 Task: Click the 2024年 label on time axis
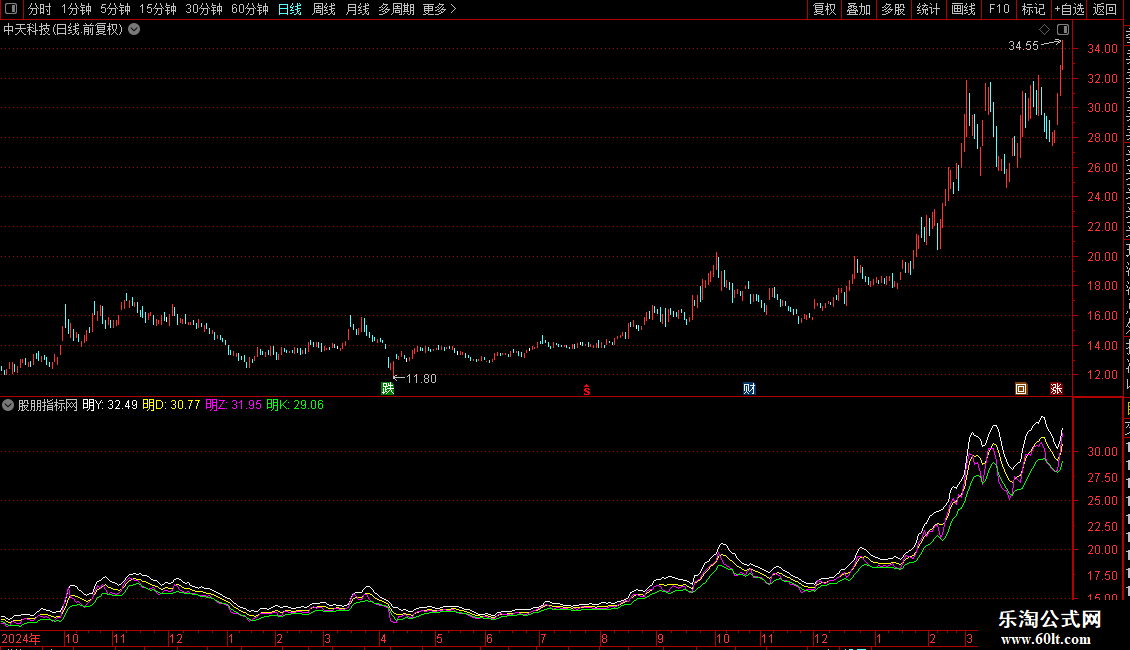pos(21,638)
